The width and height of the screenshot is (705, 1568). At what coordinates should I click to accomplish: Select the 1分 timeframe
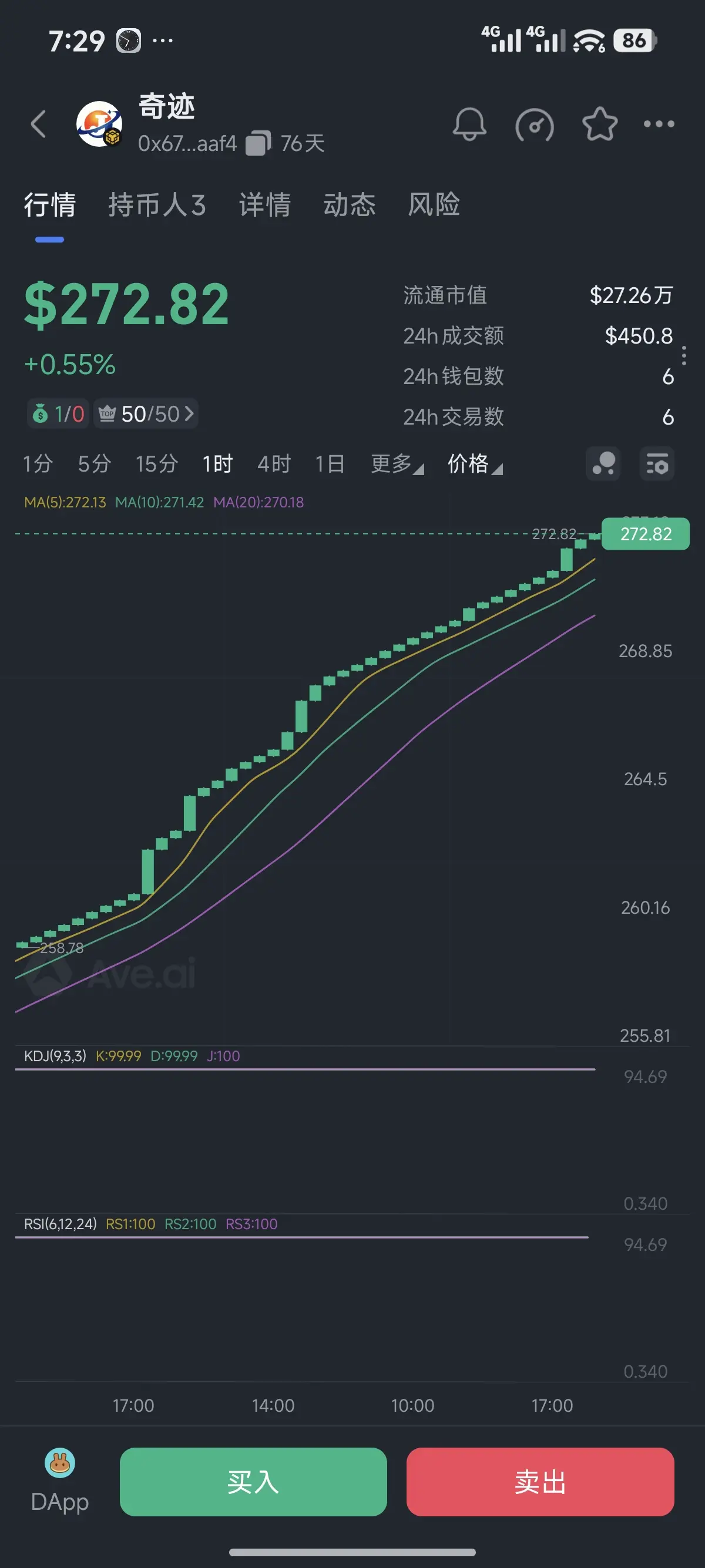(38, 464)
